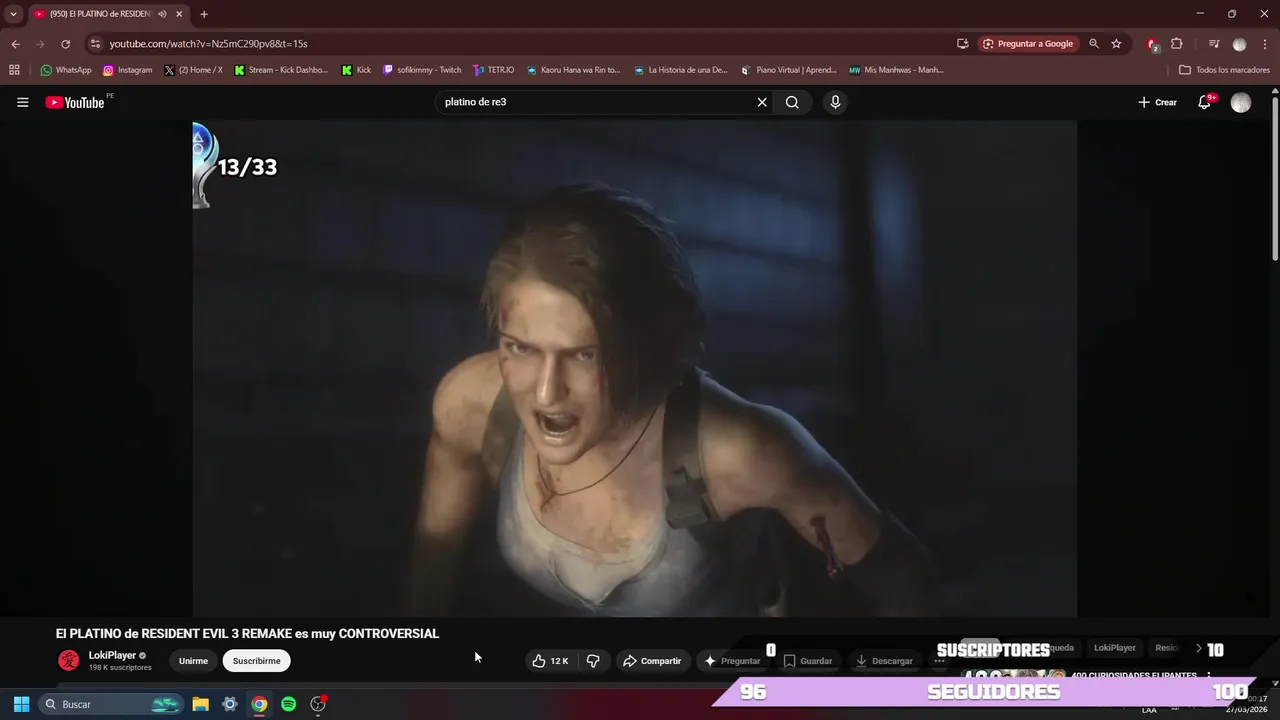Open the plain Kick bookmark

(356, 70)
